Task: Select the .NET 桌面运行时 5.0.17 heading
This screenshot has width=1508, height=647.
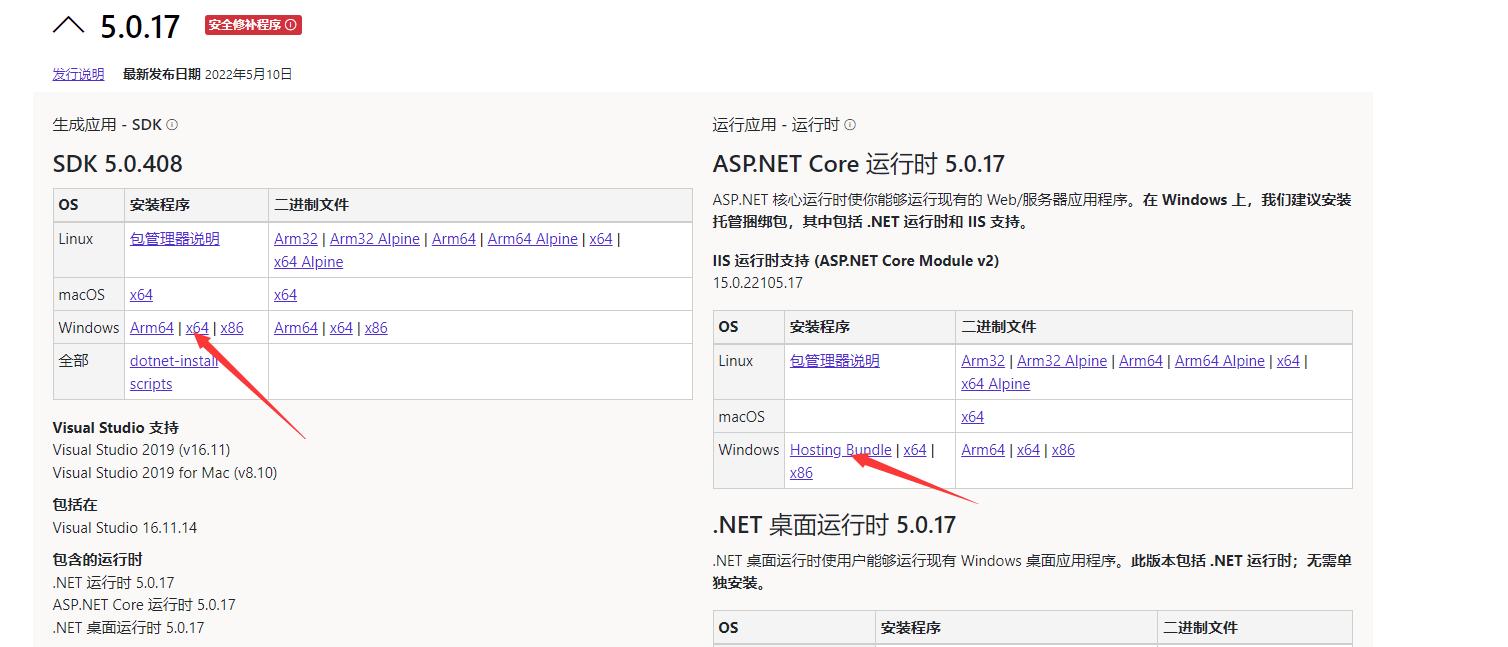Action: [x=834, y=525]
